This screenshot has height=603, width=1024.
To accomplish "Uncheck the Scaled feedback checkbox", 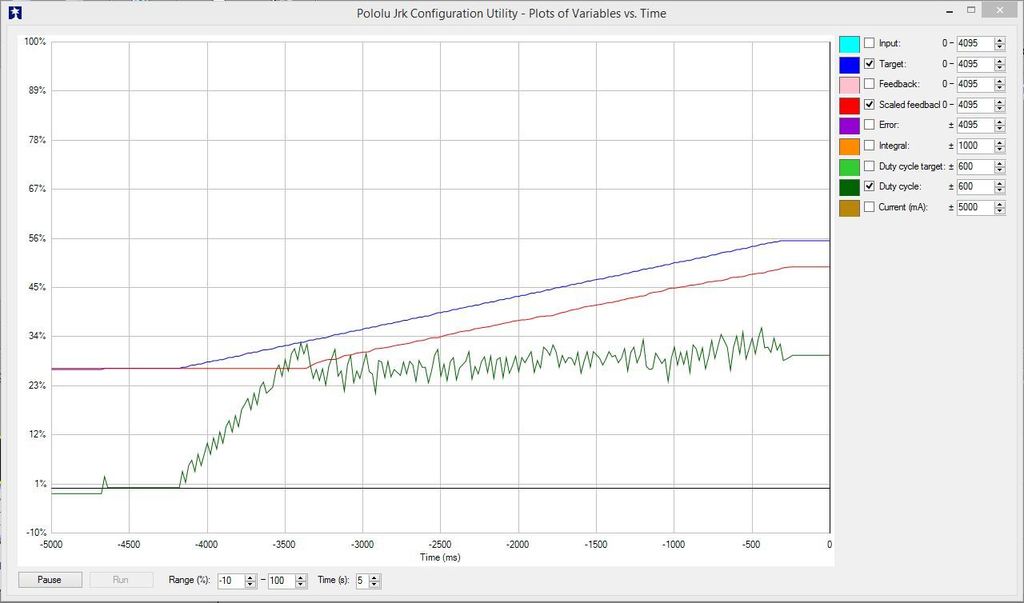I will 869,105.
